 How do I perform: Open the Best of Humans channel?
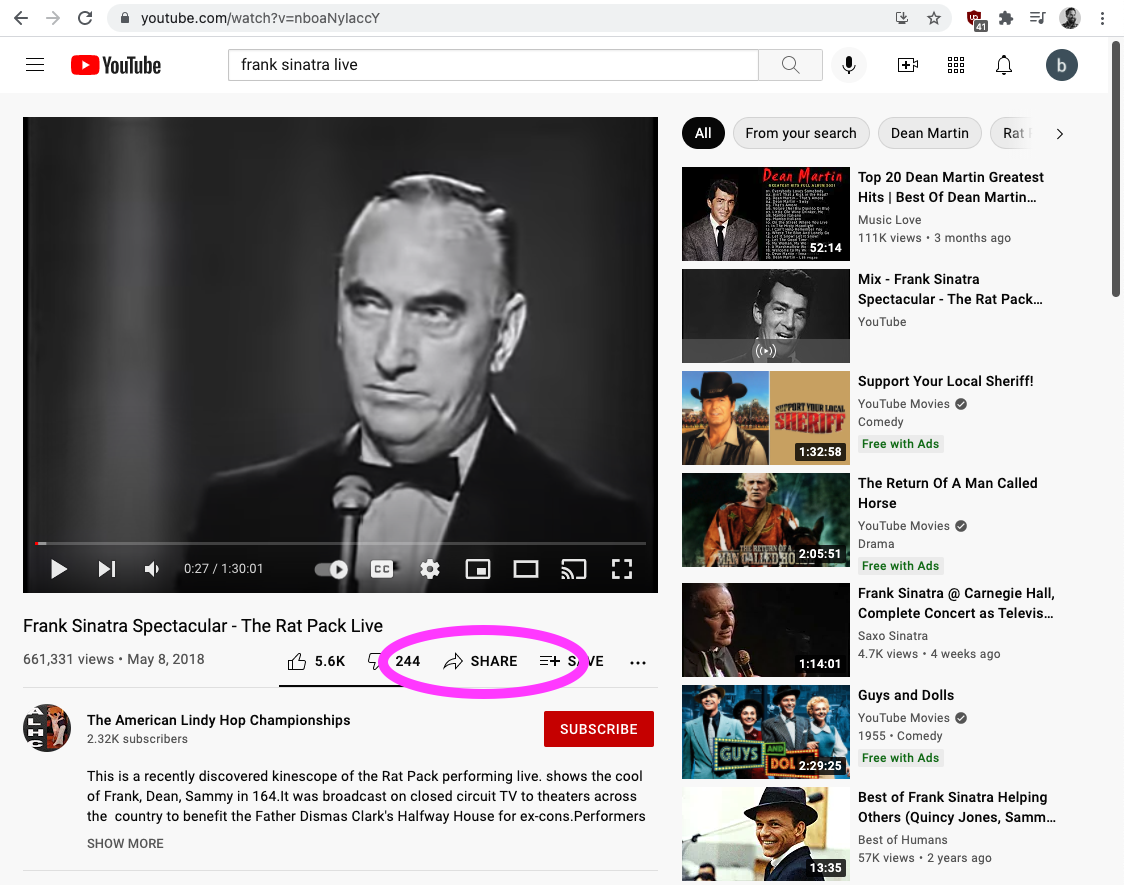[902, 840]
